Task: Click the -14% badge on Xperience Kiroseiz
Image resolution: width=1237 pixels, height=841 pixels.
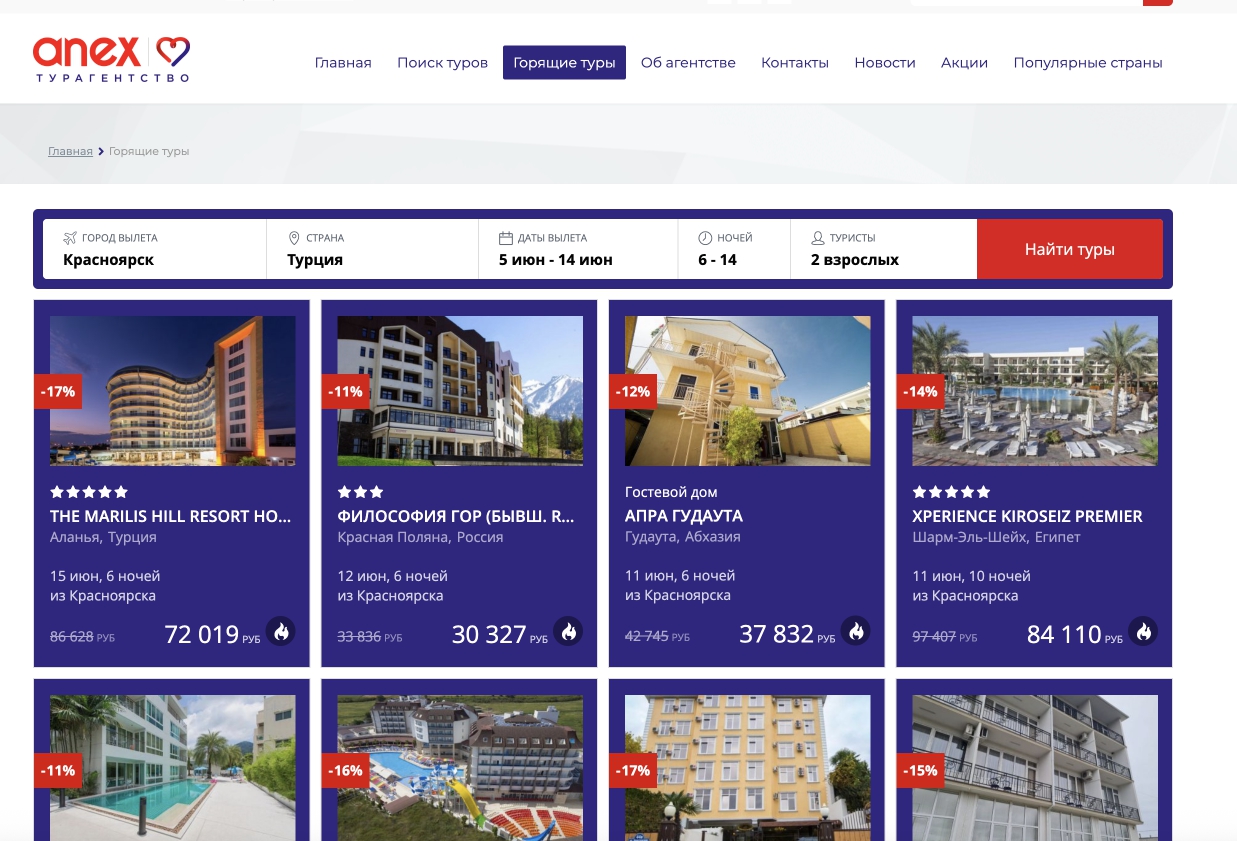Action: click(920, 392)
